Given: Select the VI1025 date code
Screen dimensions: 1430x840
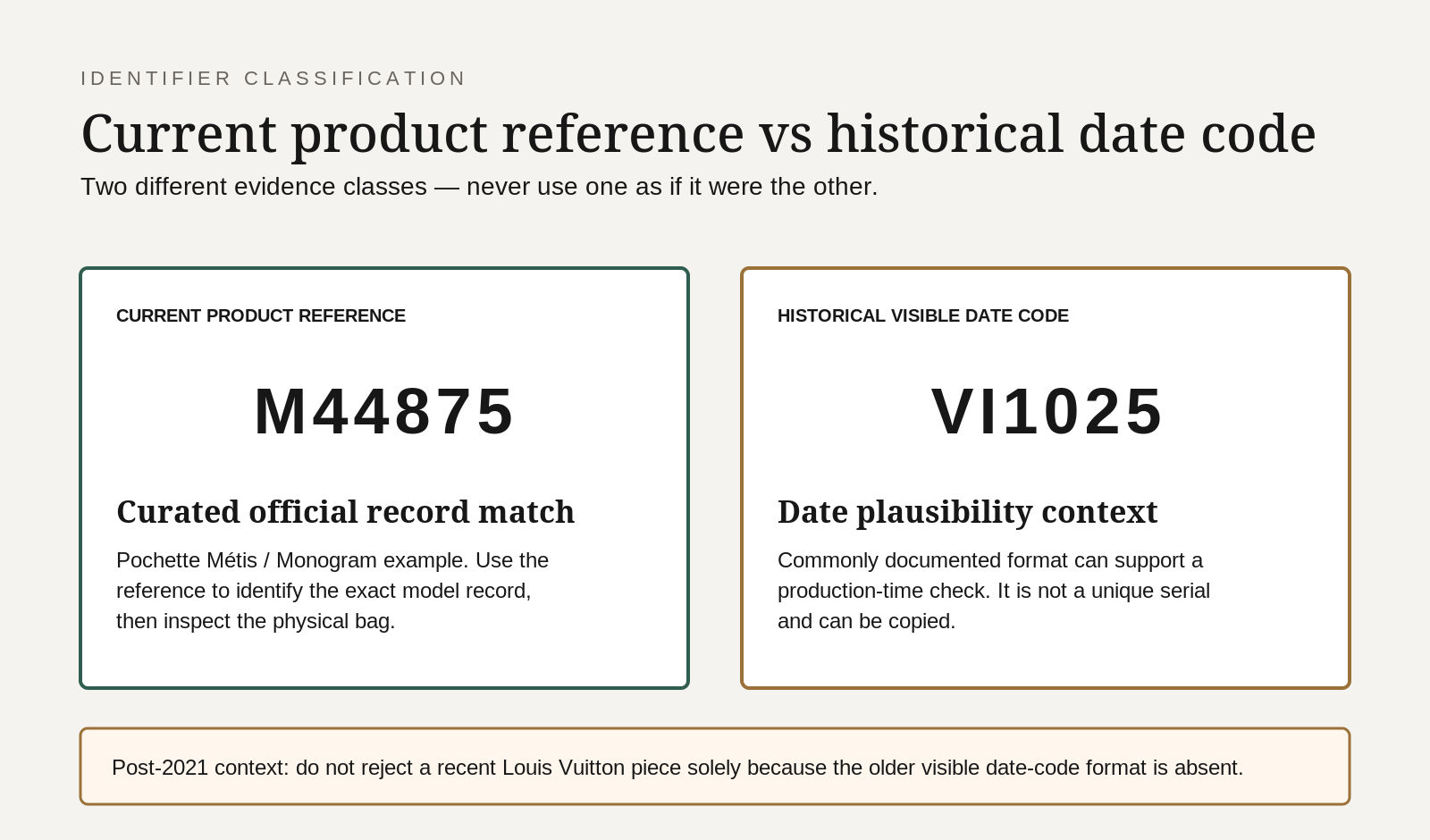Looking at the screenshot, I should pyautogui.click(x=1047, y=412).
